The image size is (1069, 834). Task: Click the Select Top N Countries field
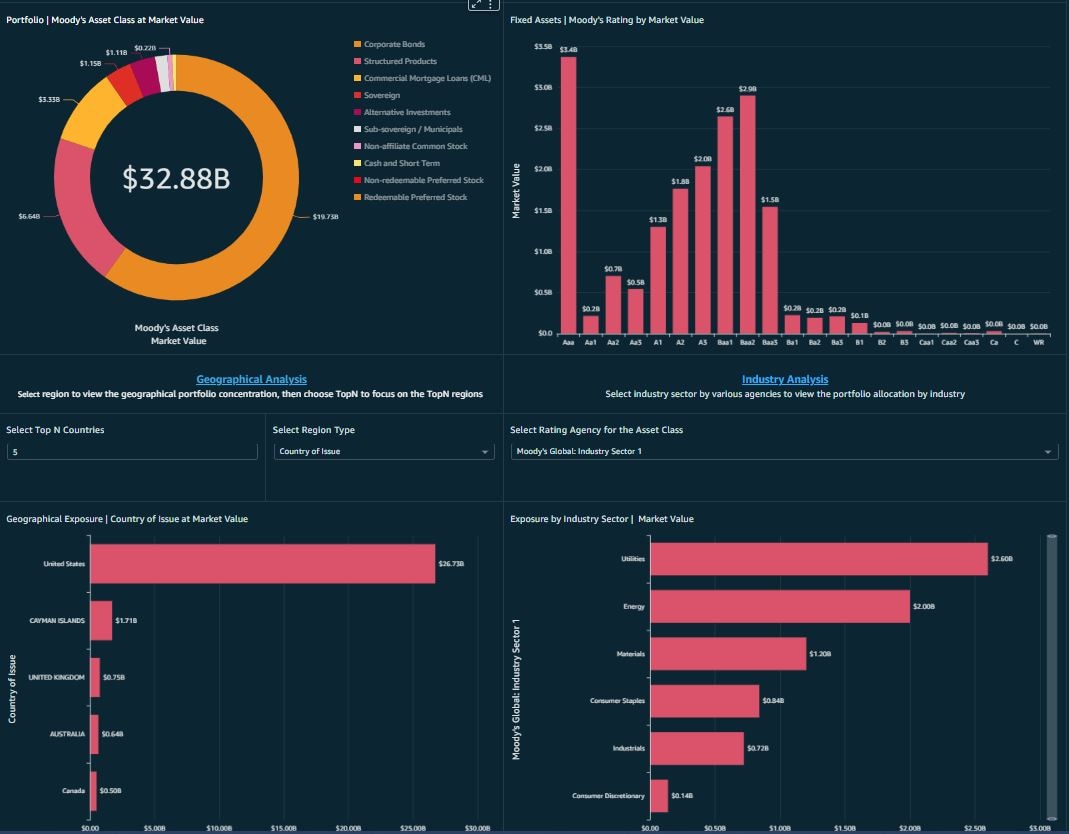(x=132, y=452)
